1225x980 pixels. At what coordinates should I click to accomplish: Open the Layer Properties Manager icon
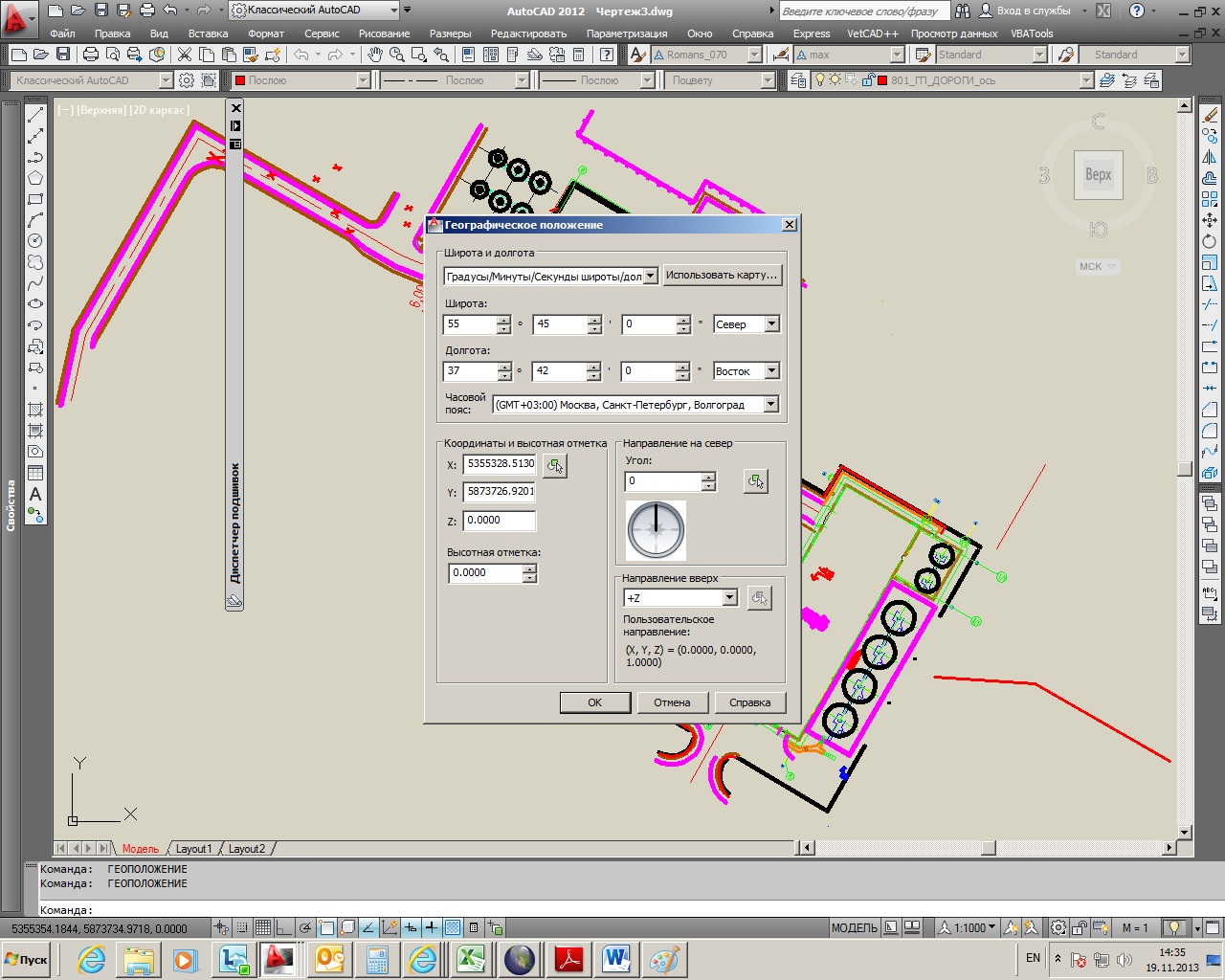pyautogui.click(x=797, y=81)
